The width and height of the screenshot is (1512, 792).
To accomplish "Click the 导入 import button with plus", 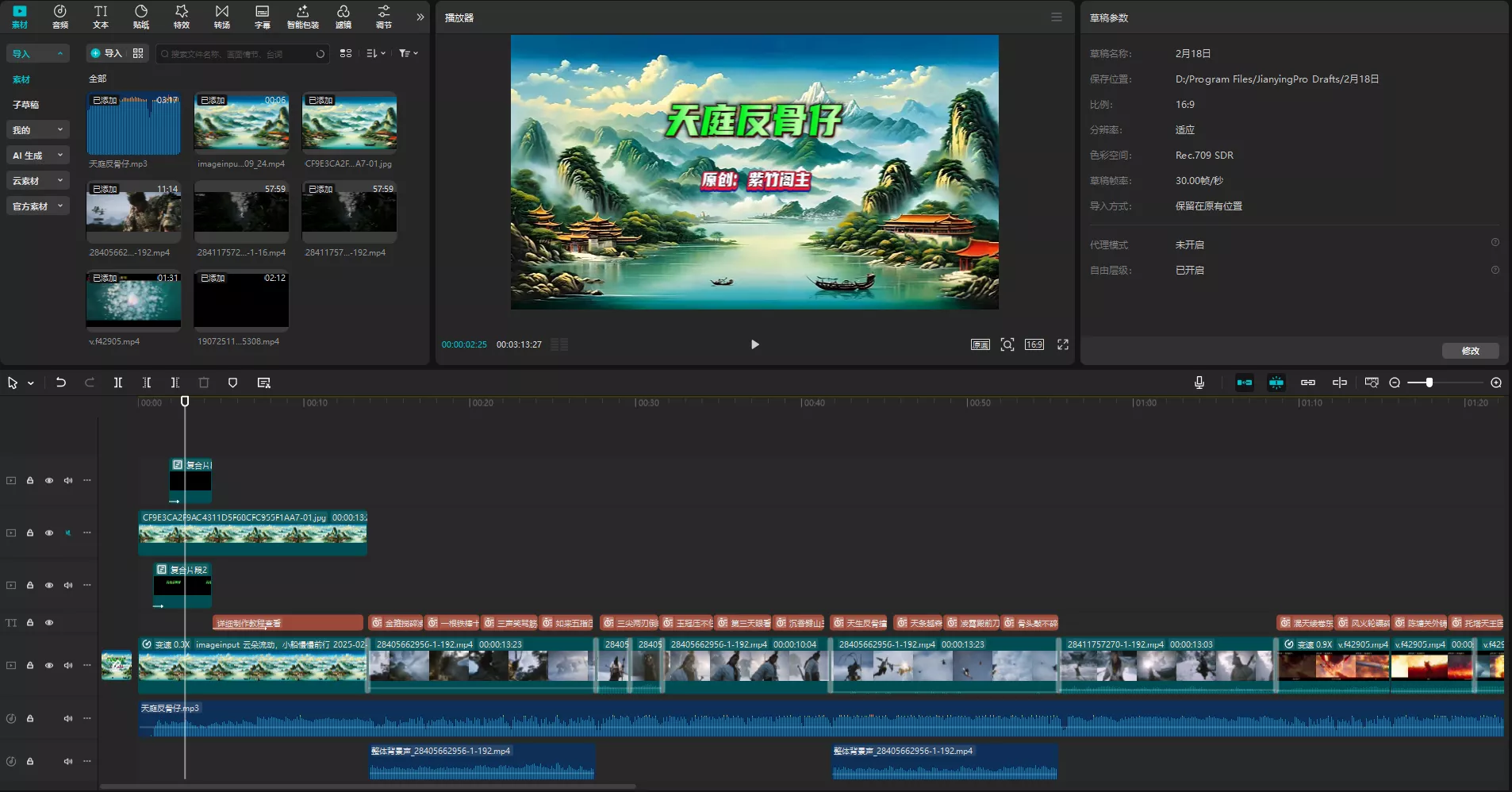I will tap(106, 53).
